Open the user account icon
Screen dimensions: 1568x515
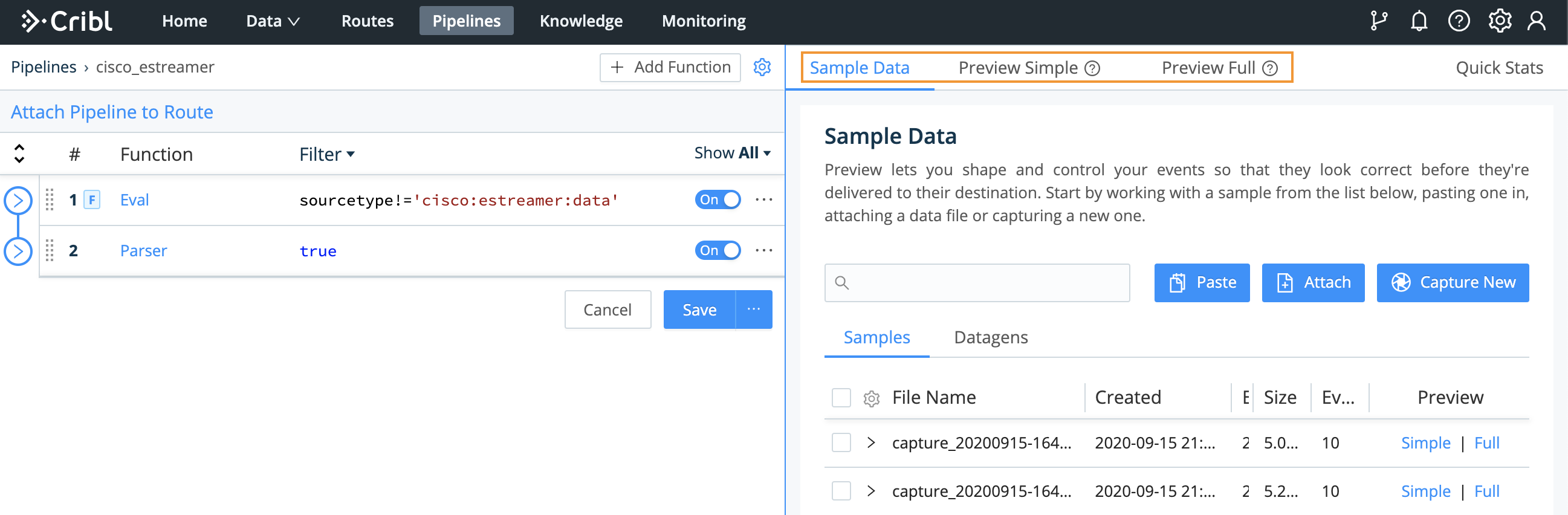[1537, 21]
